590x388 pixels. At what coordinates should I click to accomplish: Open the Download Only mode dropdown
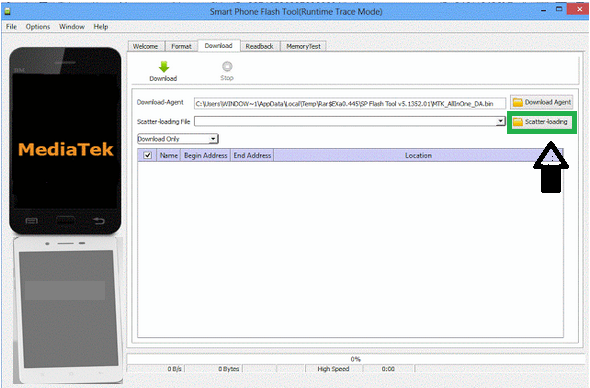pyautogui.click(x=178, y=139)
